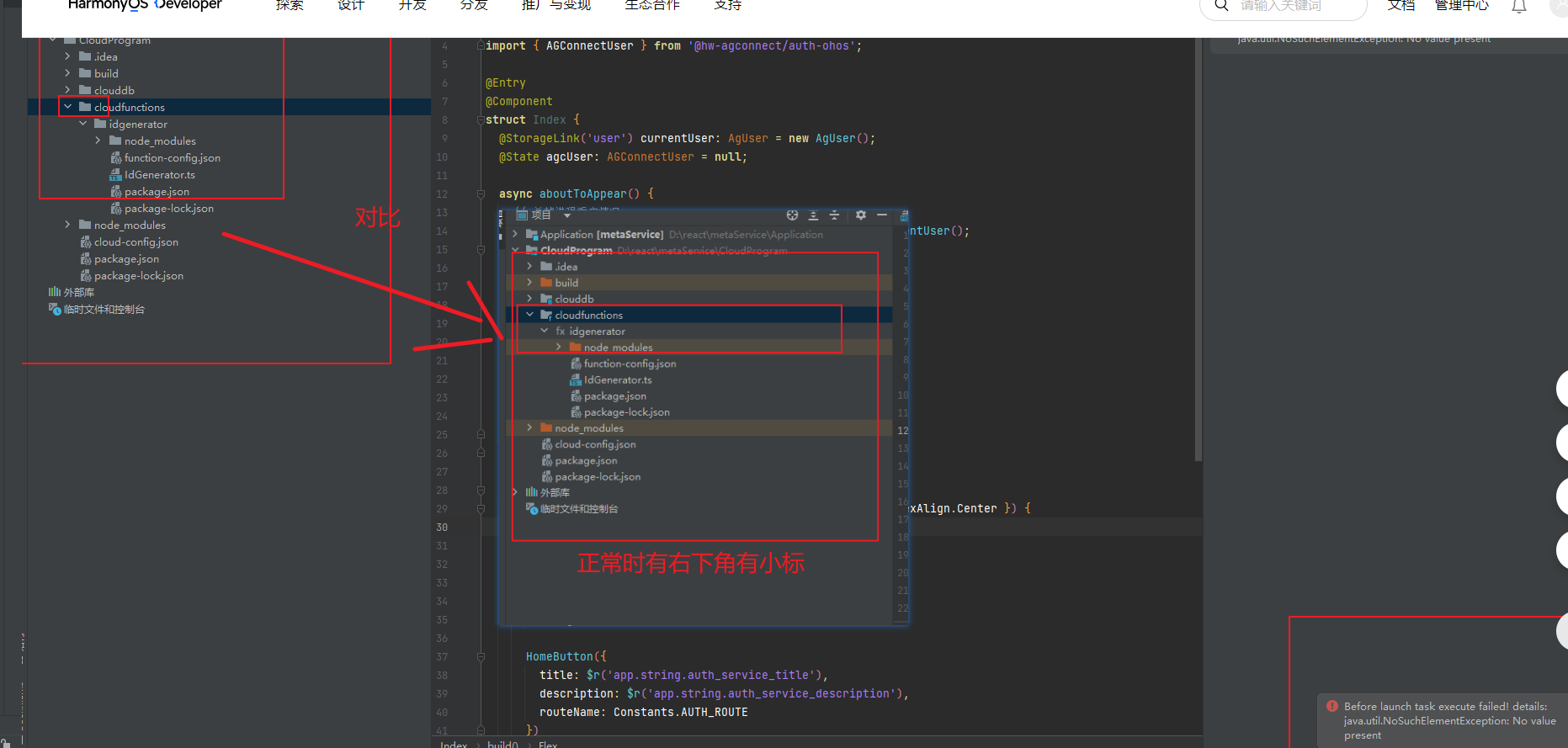The height and width of the screenshot is (748, 1568).
Task: Open the 生态合作 menu in site header
Action: 652,5
